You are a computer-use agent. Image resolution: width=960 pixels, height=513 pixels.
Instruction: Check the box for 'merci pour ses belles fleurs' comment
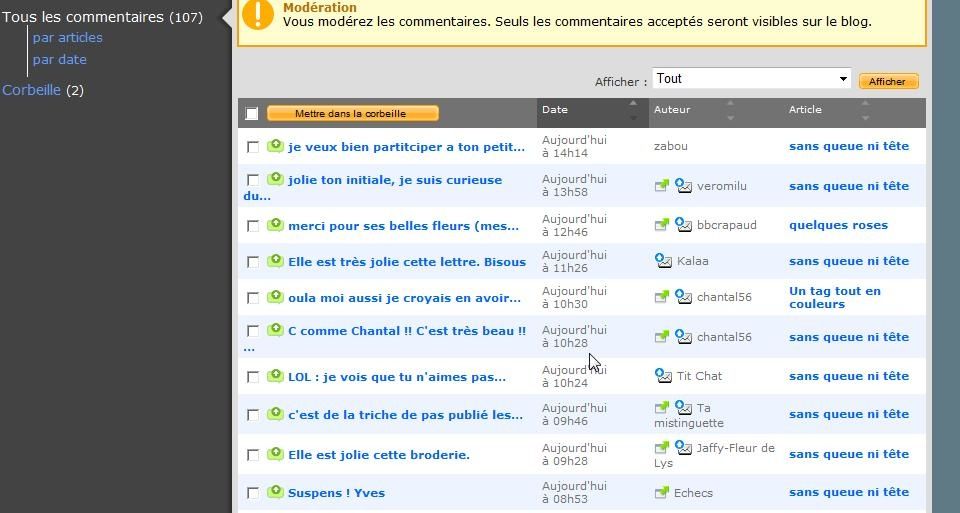point(253,226)
